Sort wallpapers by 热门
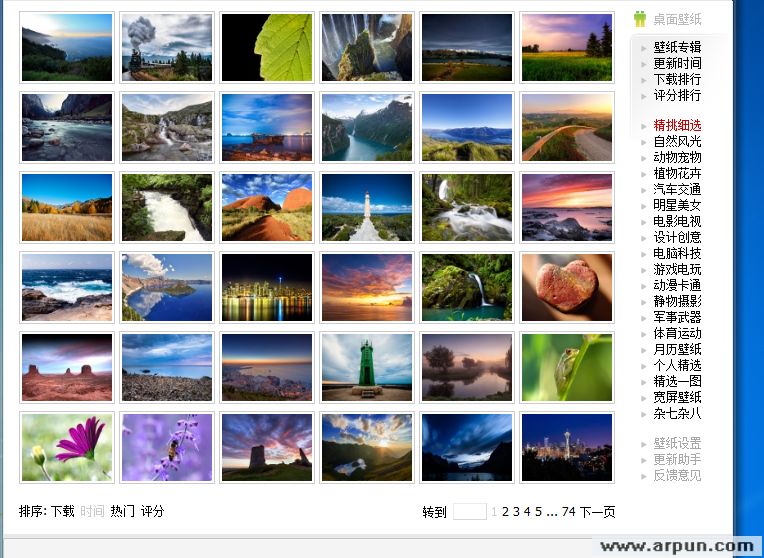This screenshot has height=558, width=764. (x=122, y=511)
